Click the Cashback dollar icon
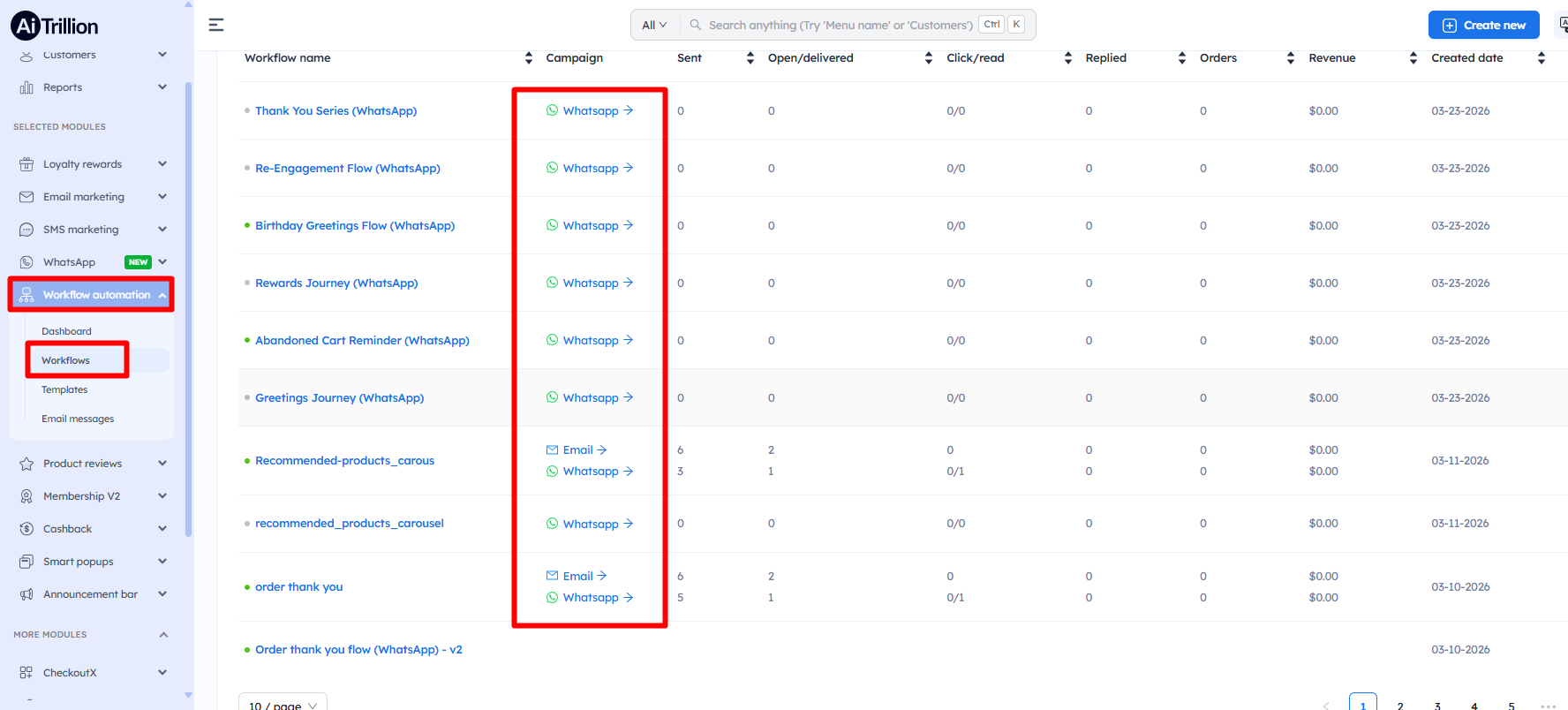Image resolution: width=1568 pixels, height=710 pixels. tap(26, 529)
